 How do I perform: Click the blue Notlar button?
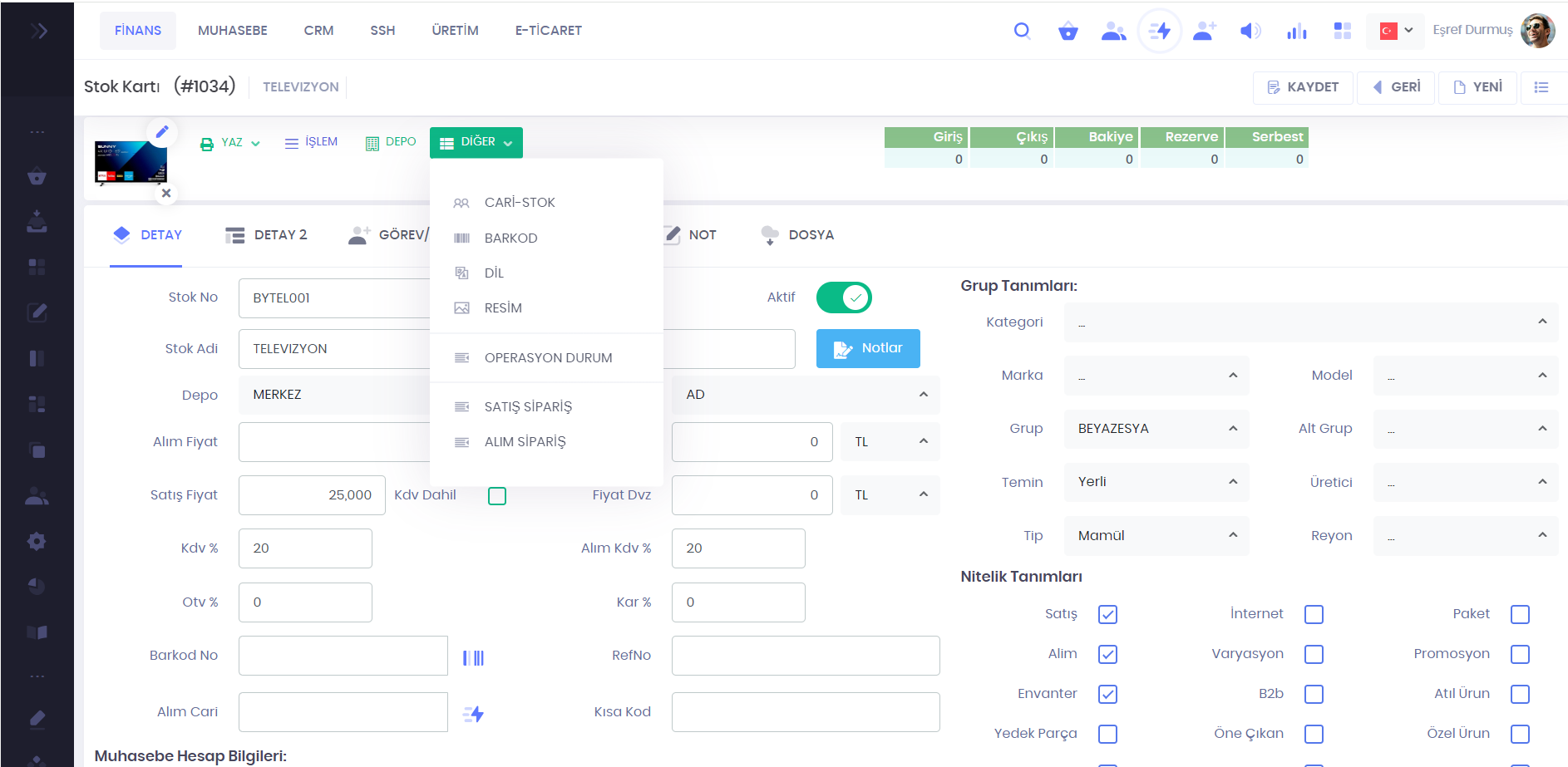(868, 348)
